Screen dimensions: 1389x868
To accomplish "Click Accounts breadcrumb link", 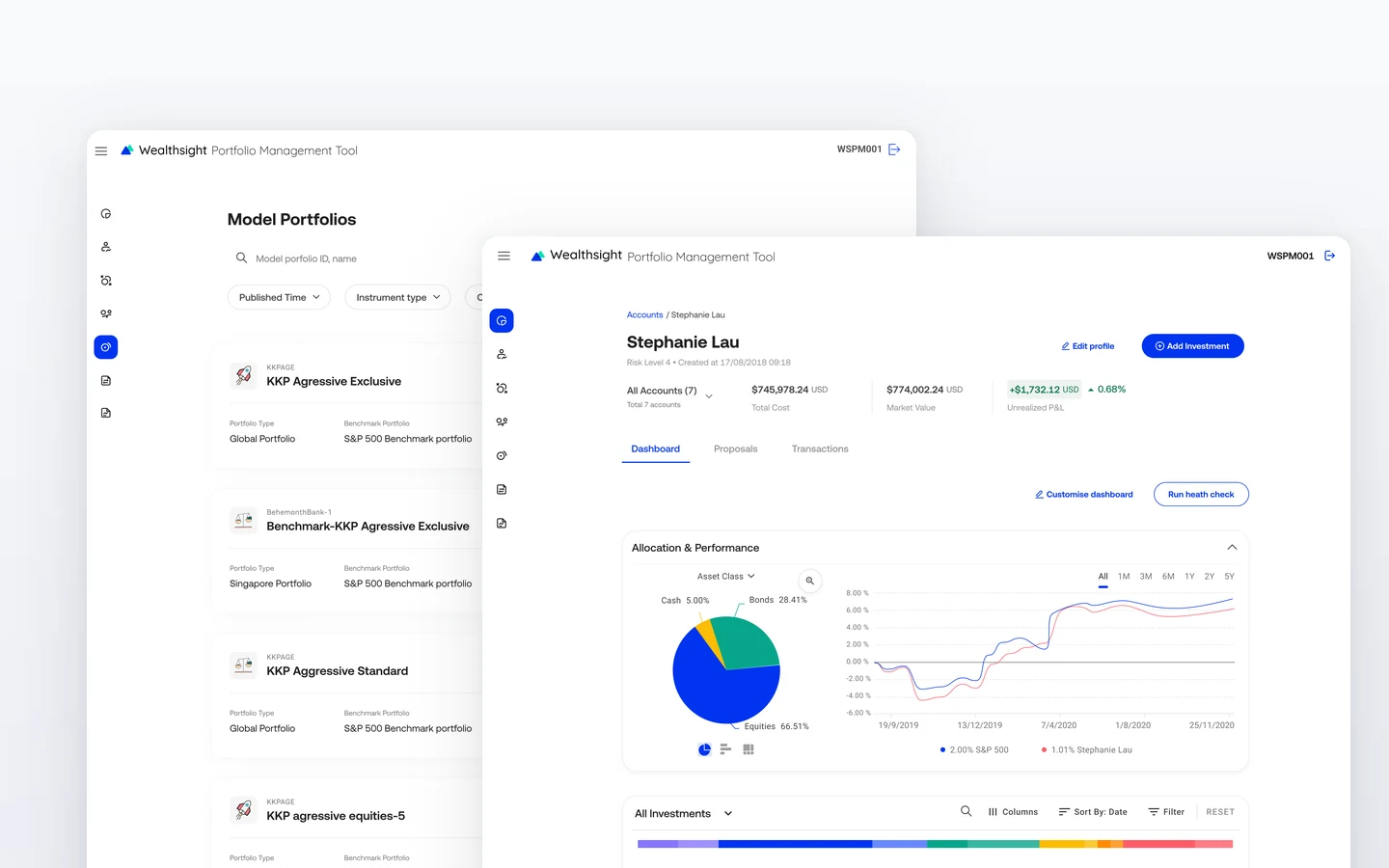I will (x=645, y=315).
